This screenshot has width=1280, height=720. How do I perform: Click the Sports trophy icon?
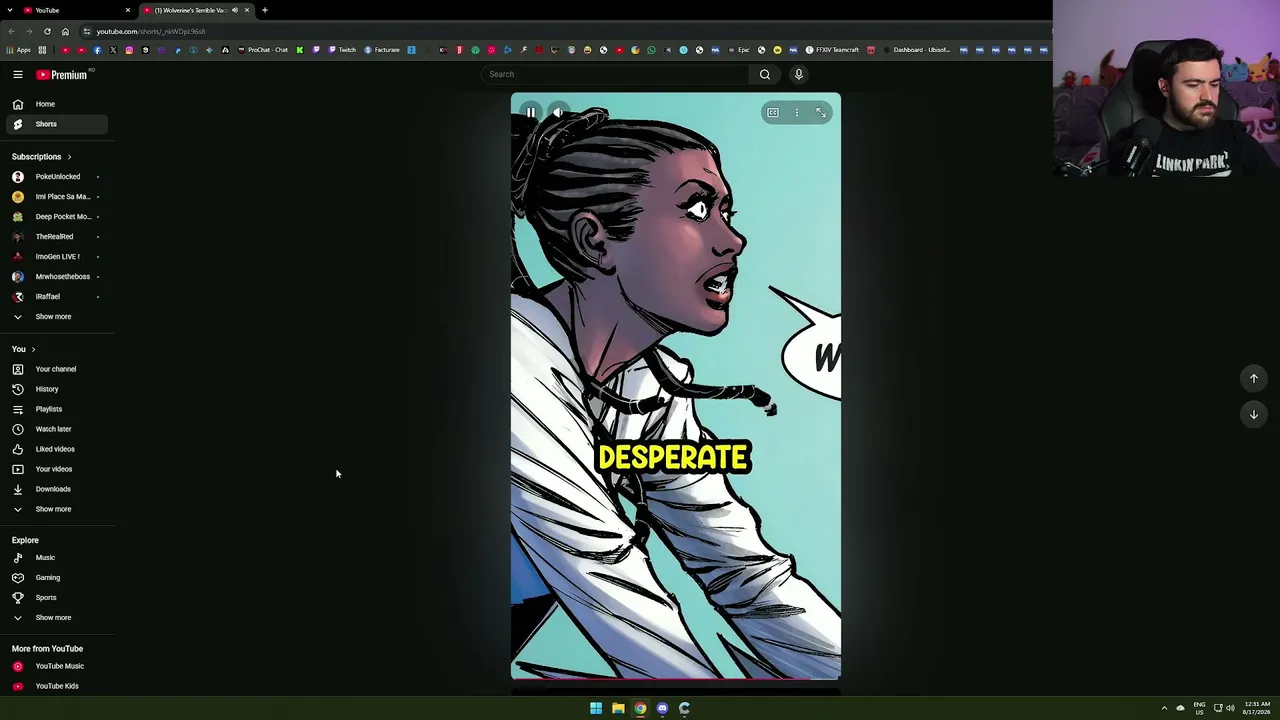18,598
